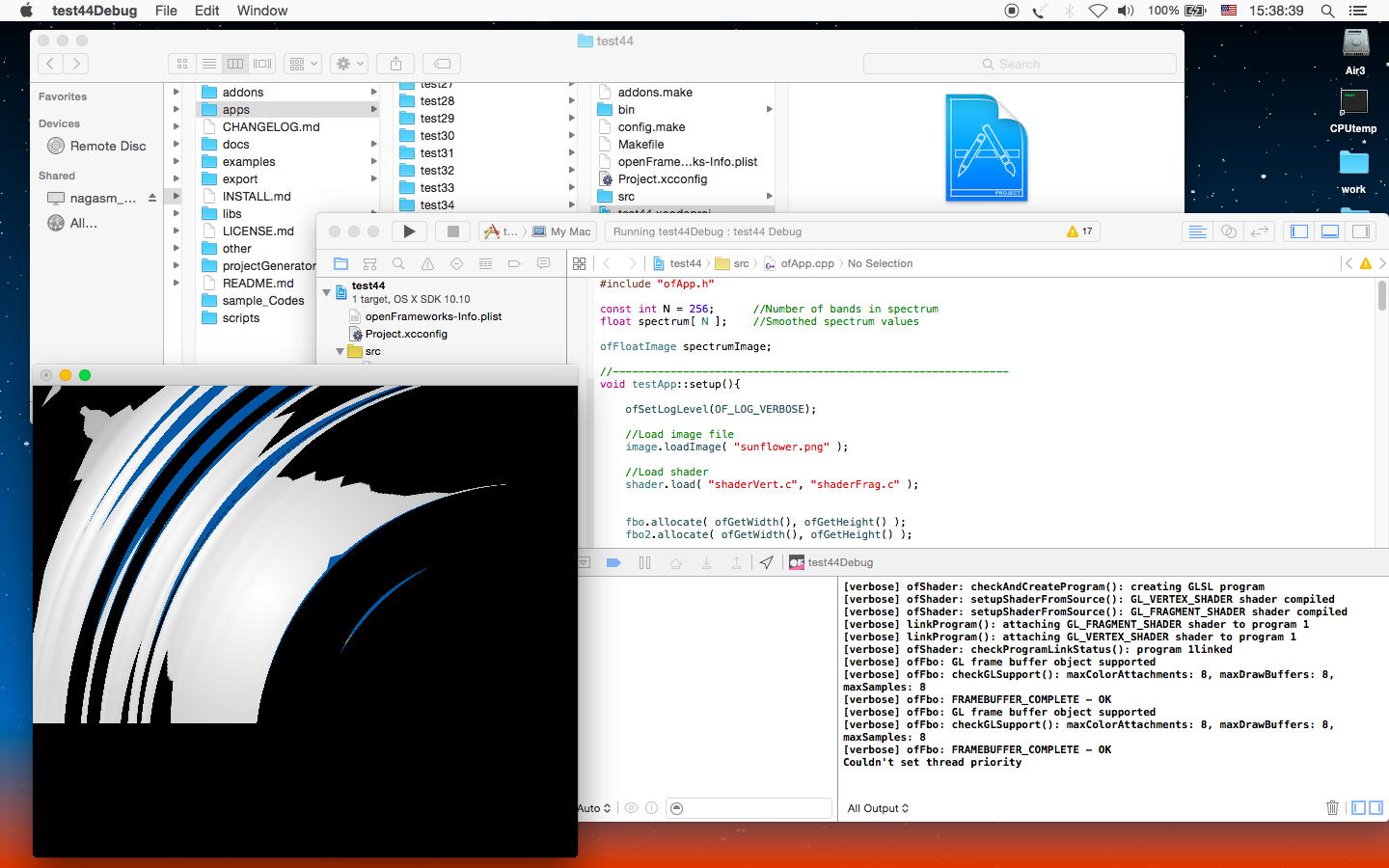The width and height of the screenshot is (1389, 868).
Task: Open the Edit menu
Action: 206,11
